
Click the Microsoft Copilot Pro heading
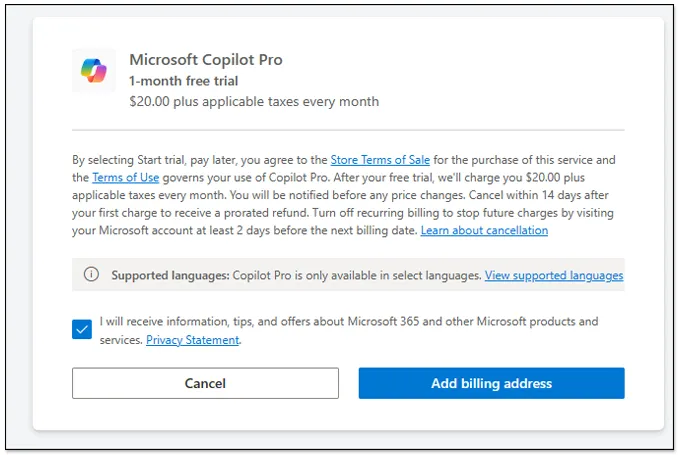[206, 60]
